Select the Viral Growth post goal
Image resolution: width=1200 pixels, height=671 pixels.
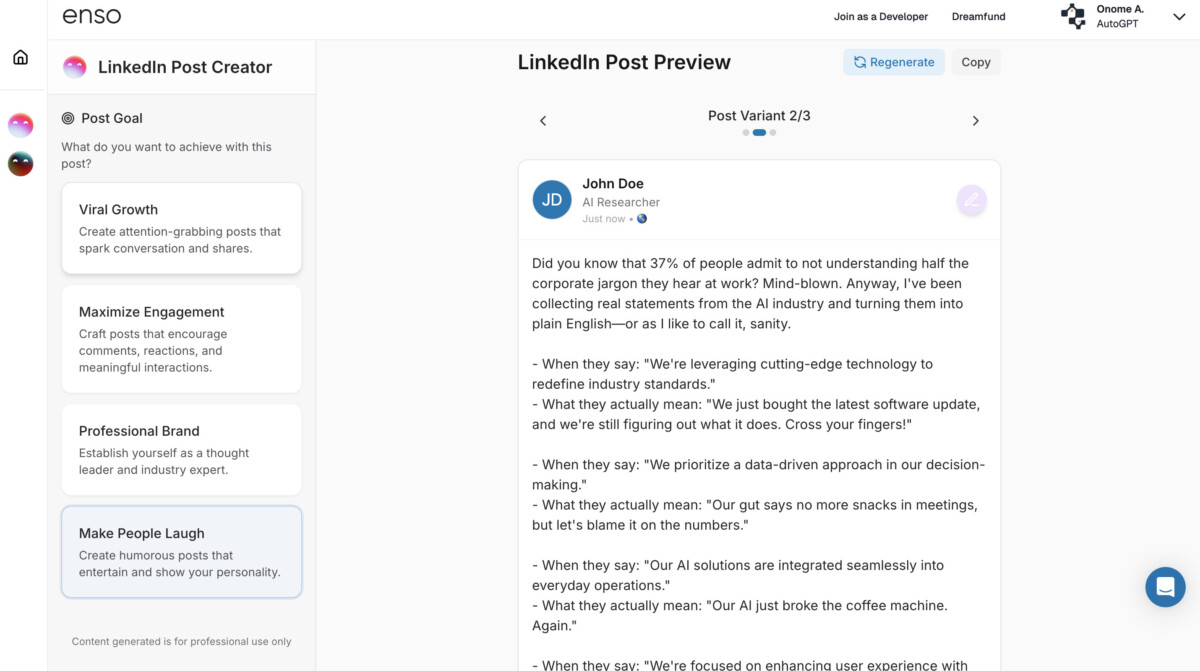181,228
